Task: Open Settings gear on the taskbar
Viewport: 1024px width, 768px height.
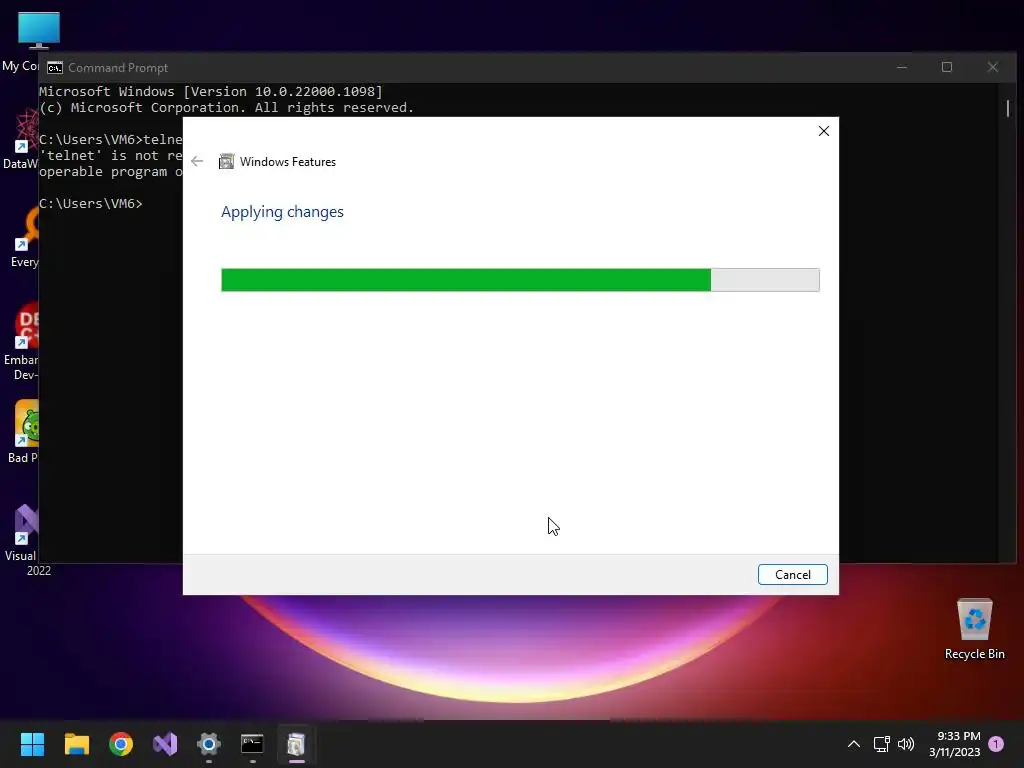Action: [209, 744]
